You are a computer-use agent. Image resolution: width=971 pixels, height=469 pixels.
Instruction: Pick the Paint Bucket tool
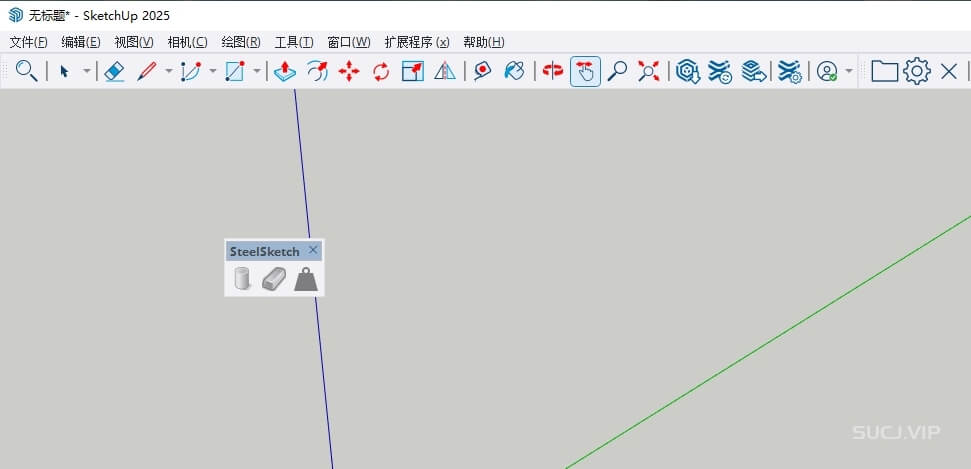(x=514, y=71)
